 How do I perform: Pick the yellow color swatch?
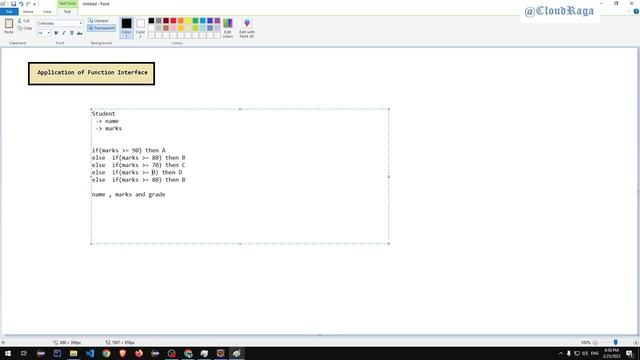188,21
